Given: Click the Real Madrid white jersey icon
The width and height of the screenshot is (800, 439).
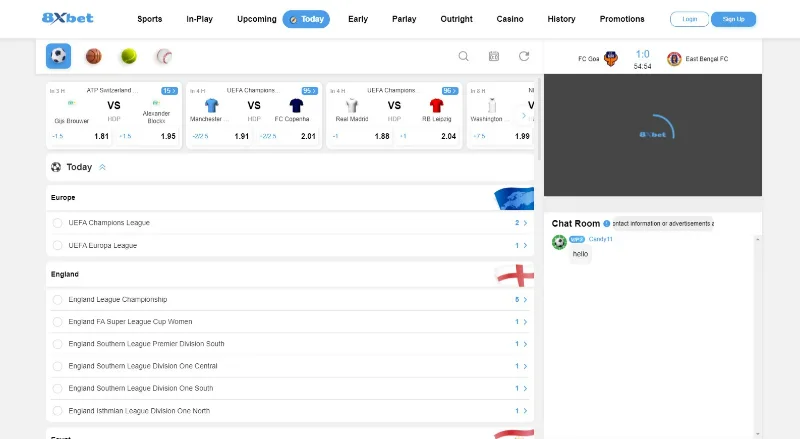Looking at the screenshot, I should [x=352, y=106].
